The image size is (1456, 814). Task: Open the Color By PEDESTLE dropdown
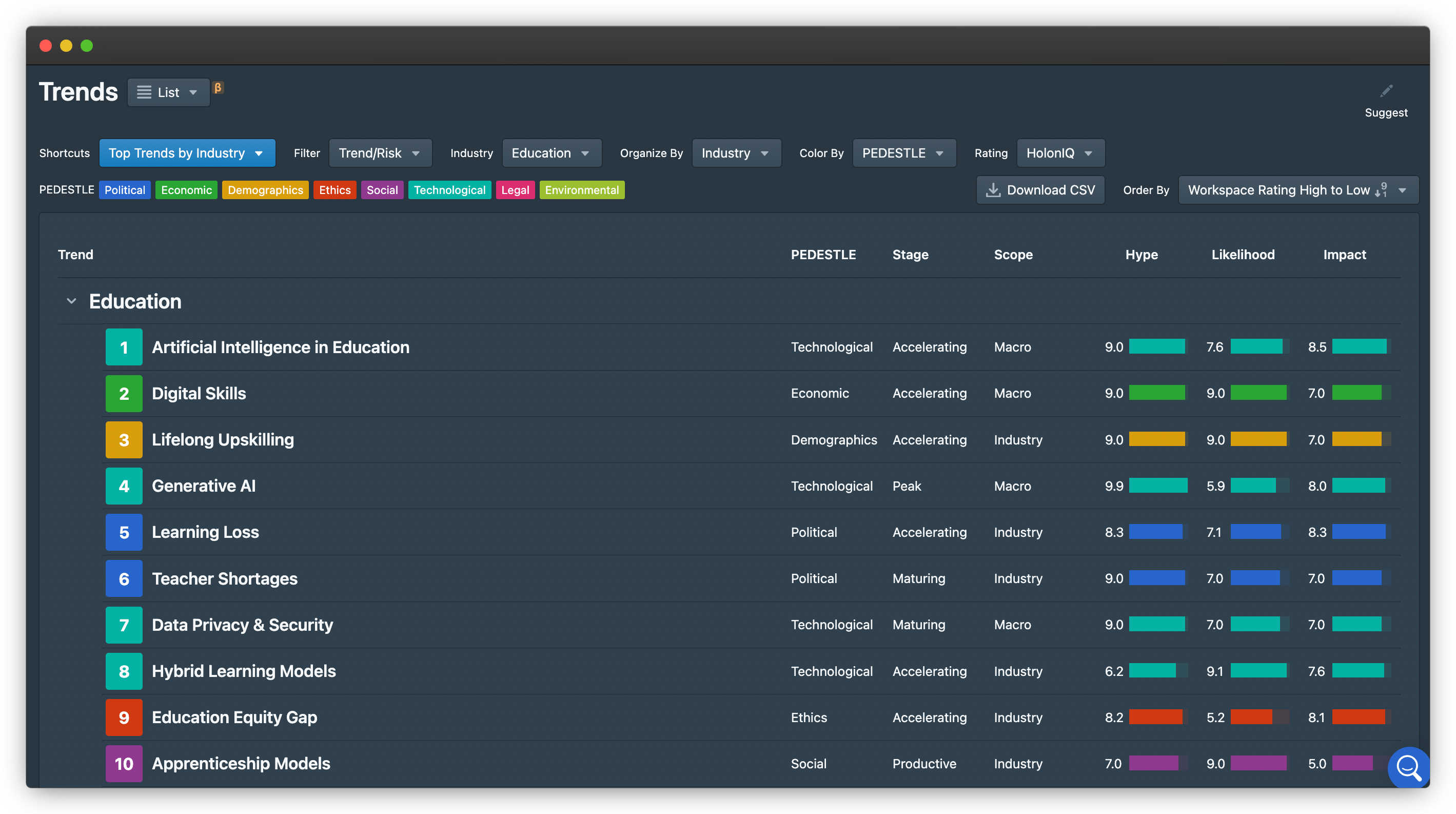[x=903, y=153]
